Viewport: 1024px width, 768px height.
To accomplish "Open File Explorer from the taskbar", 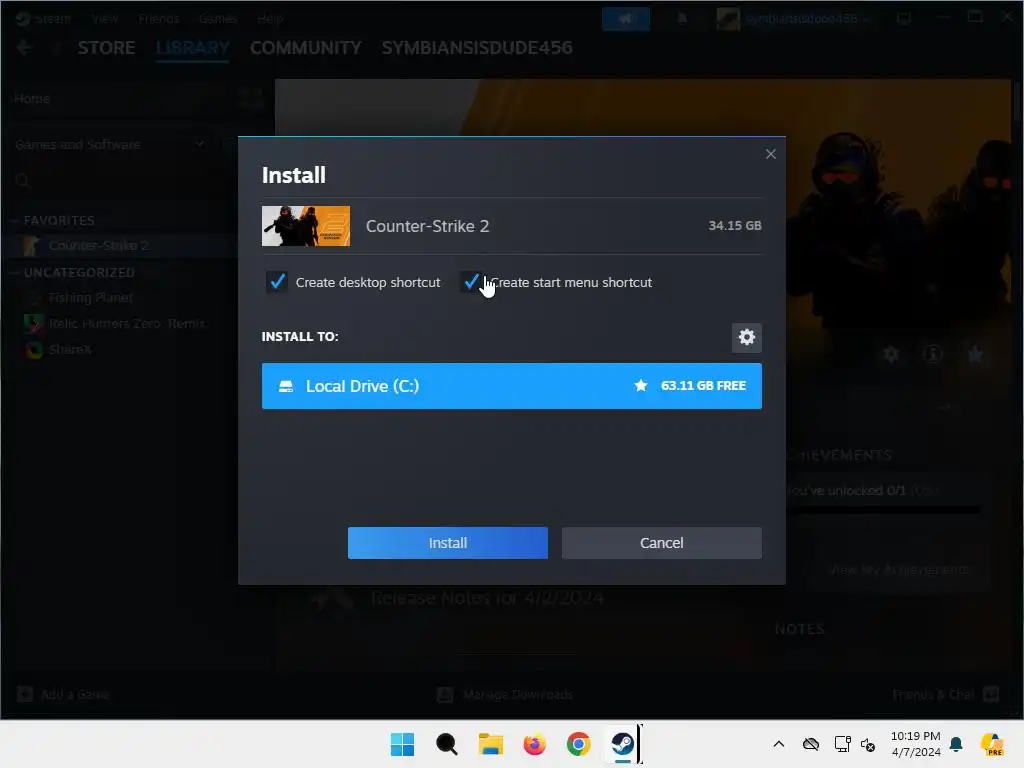I will 490,744.
